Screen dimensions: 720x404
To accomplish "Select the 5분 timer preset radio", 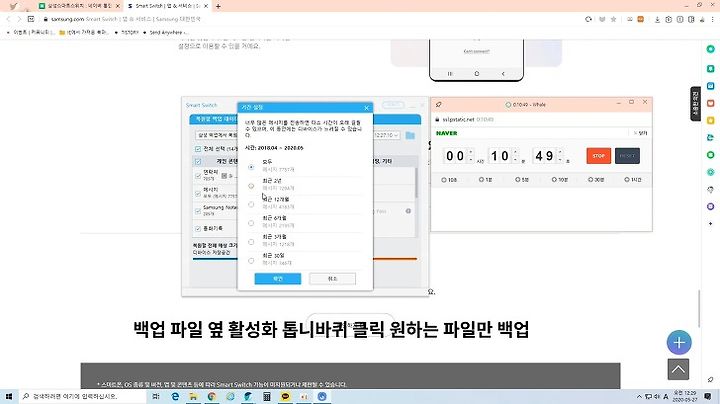I will (x=518, y=180).
